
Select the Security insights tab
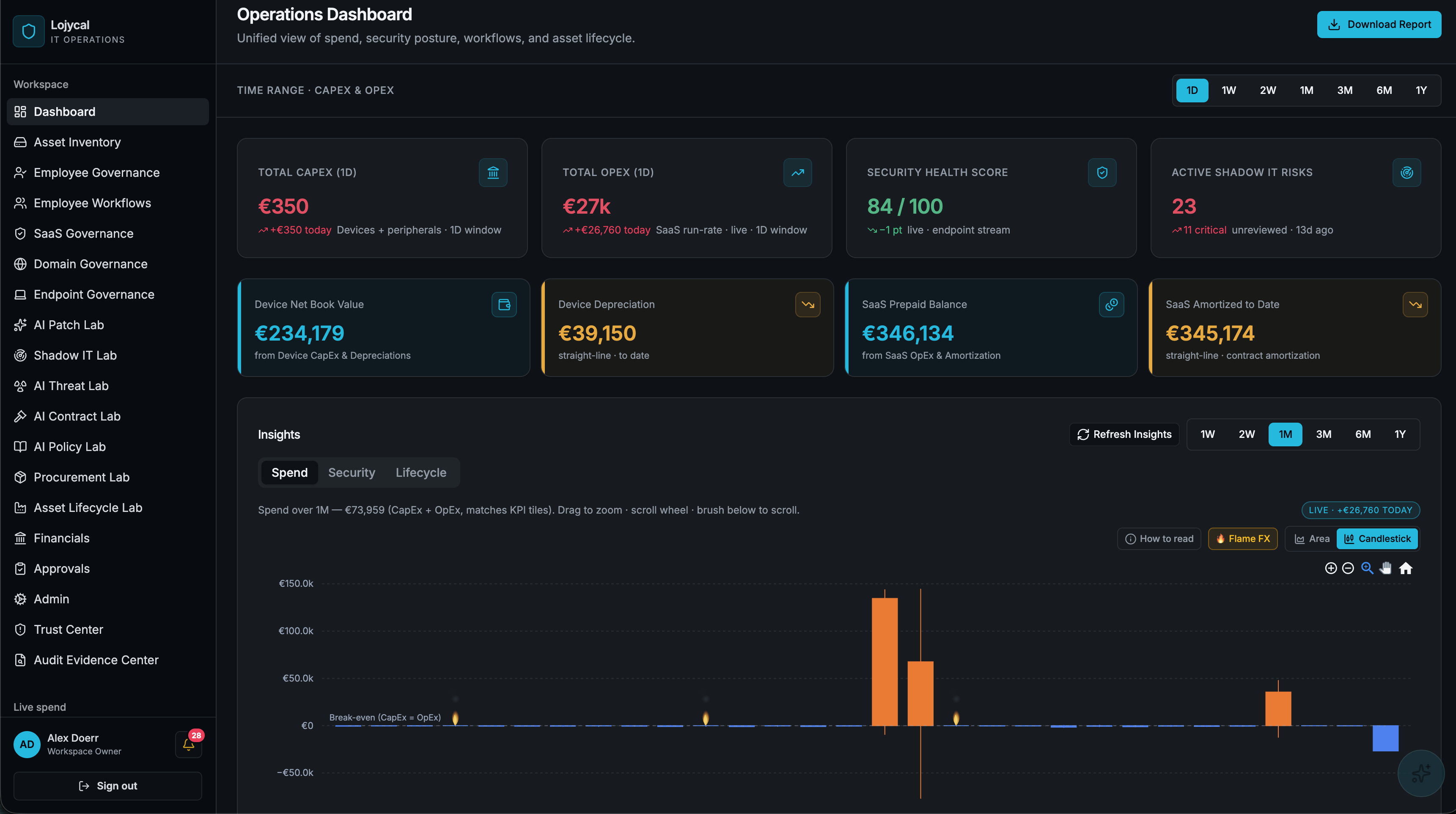(x=352, y=473)
